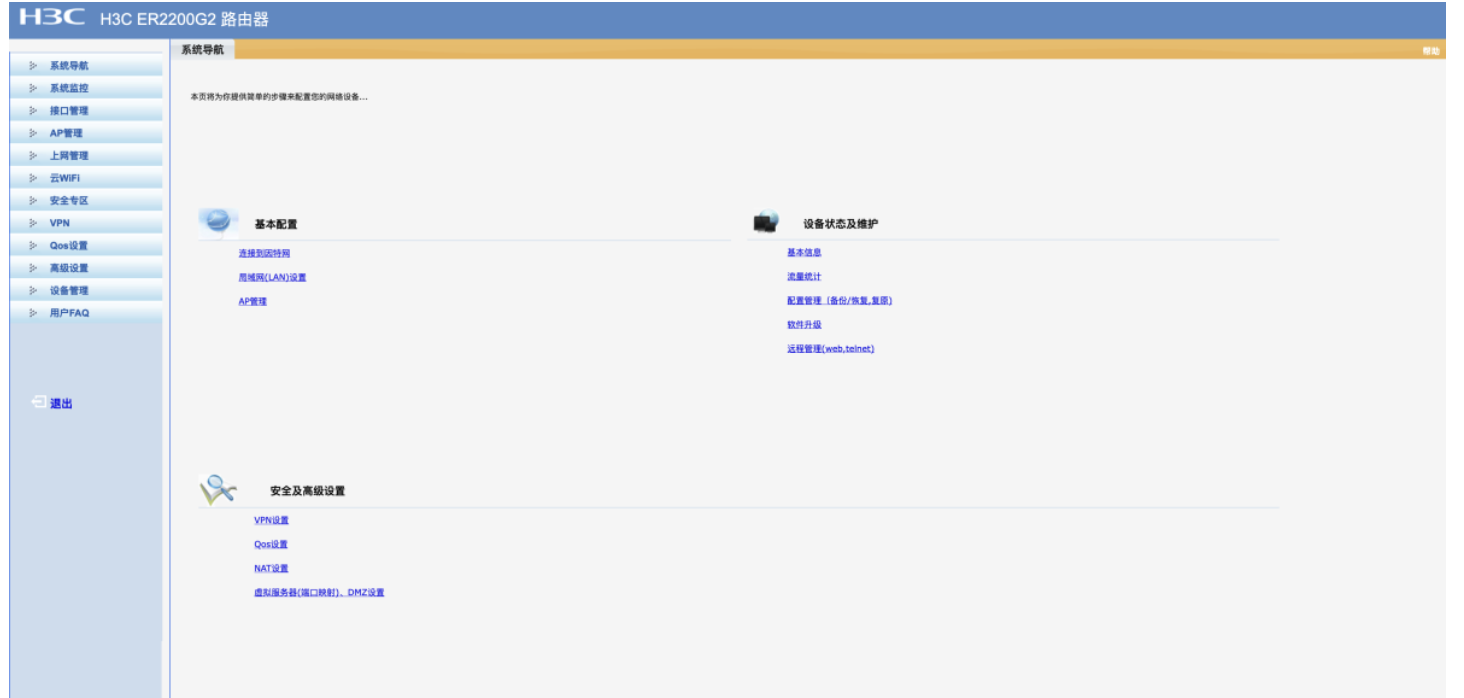Click the intro text 本页将为你提供简单的步骤
1464x698 pixels.
click(279, 97)
